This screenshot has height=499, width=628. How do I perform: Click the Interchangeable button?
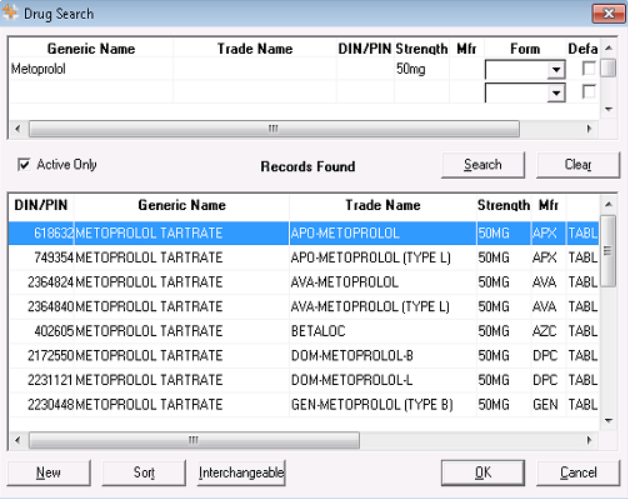[x=241, y=473]
